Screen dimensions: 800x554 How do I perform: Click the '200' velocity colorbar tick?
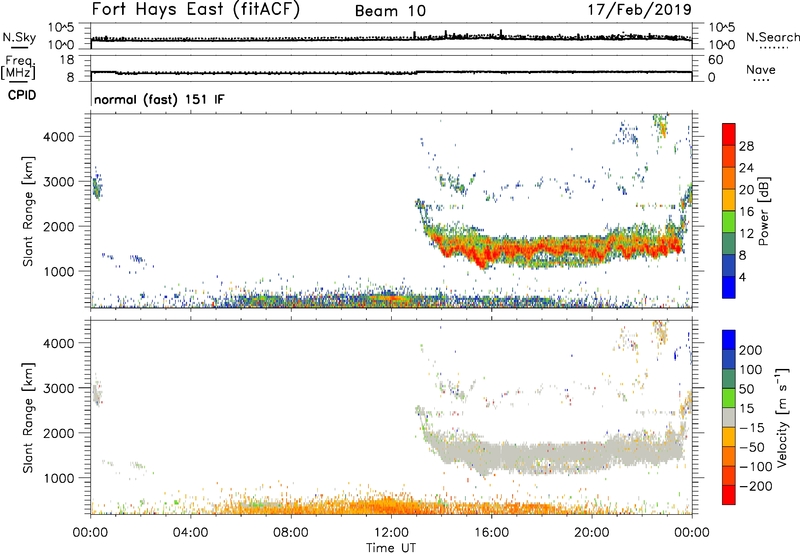point(751,350)
